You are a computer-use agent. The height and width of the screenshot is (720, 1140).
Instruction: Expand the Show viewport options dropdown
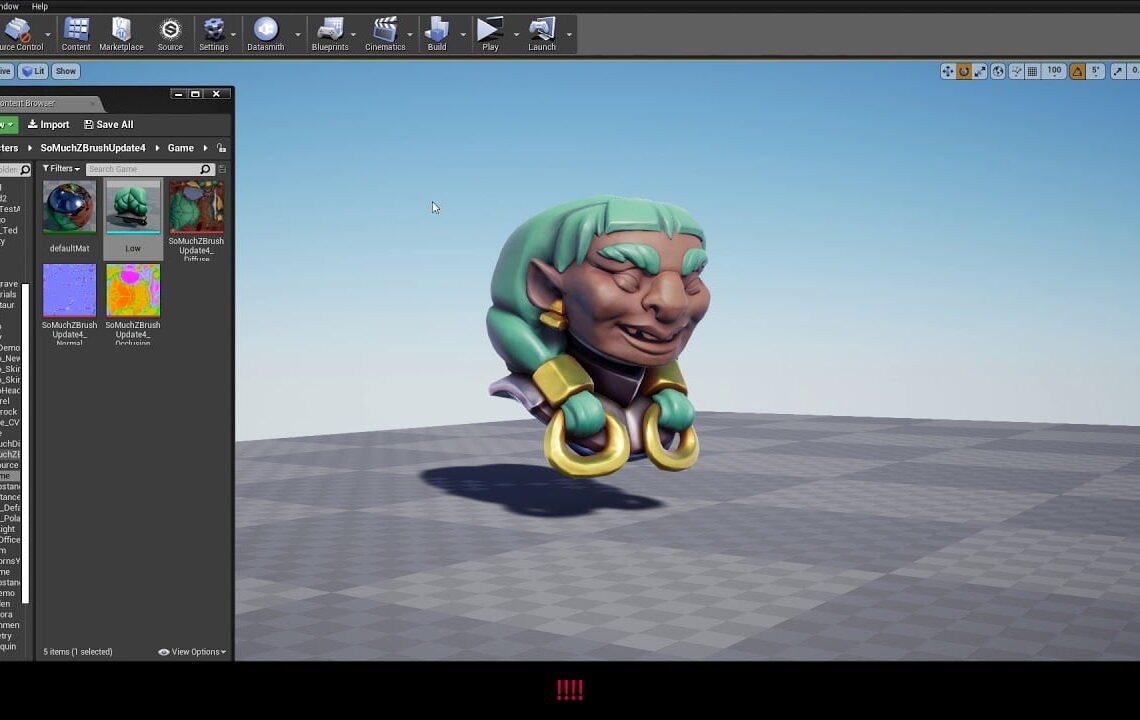(x=66, y=70)
